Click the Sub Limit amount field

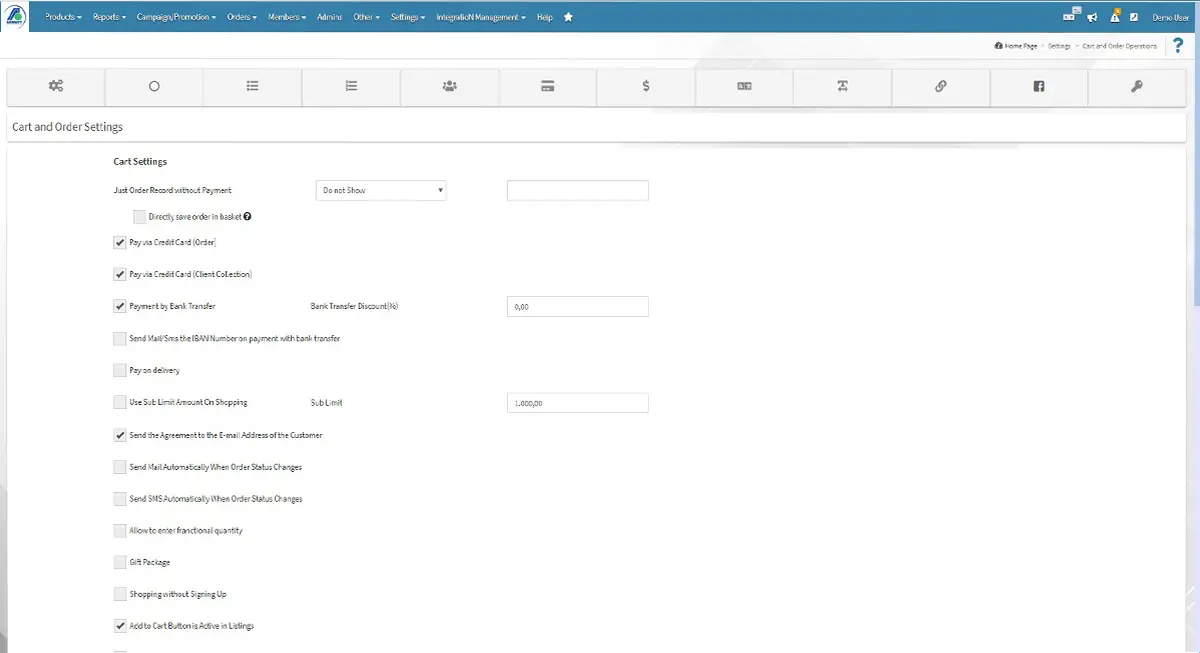click(578, 403)
